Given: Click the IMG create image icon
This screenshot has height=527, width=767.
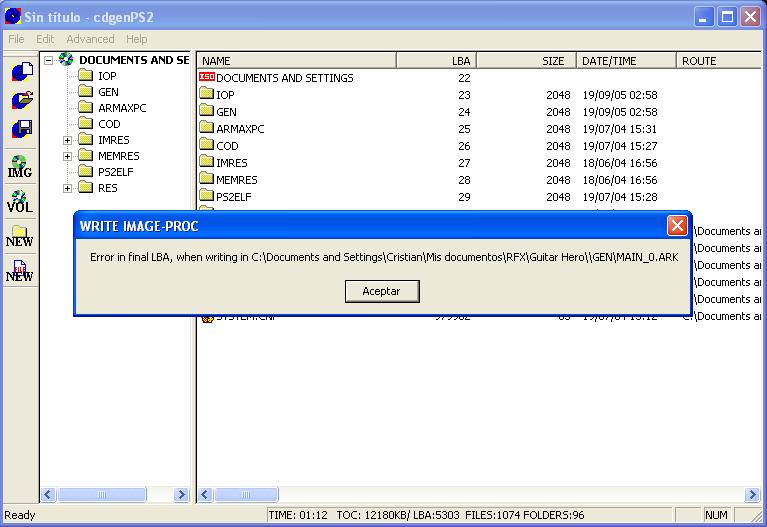Looking at the screenshot, I should click(20, 166).
